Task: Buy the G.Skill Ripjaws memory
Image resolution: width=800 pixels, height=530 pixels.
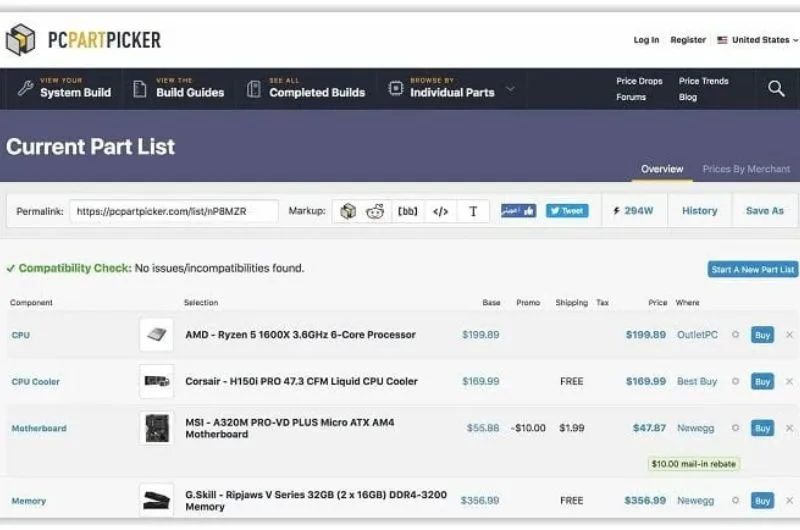Action: point(762,501)
